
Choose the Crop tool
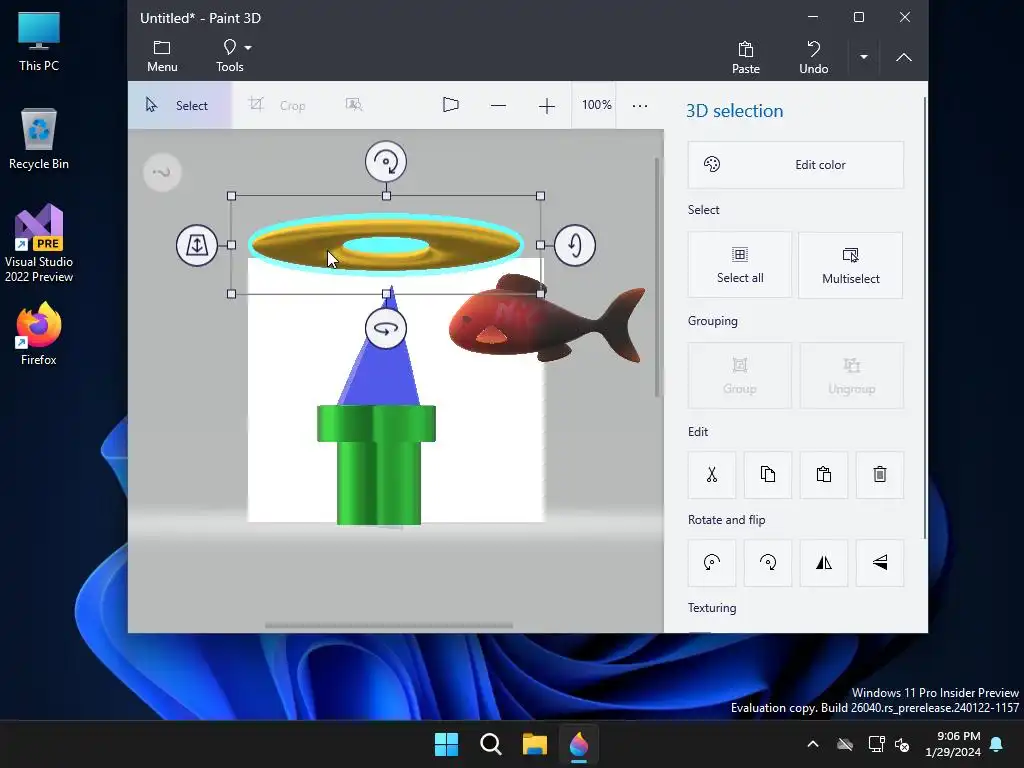coord(277,105)
